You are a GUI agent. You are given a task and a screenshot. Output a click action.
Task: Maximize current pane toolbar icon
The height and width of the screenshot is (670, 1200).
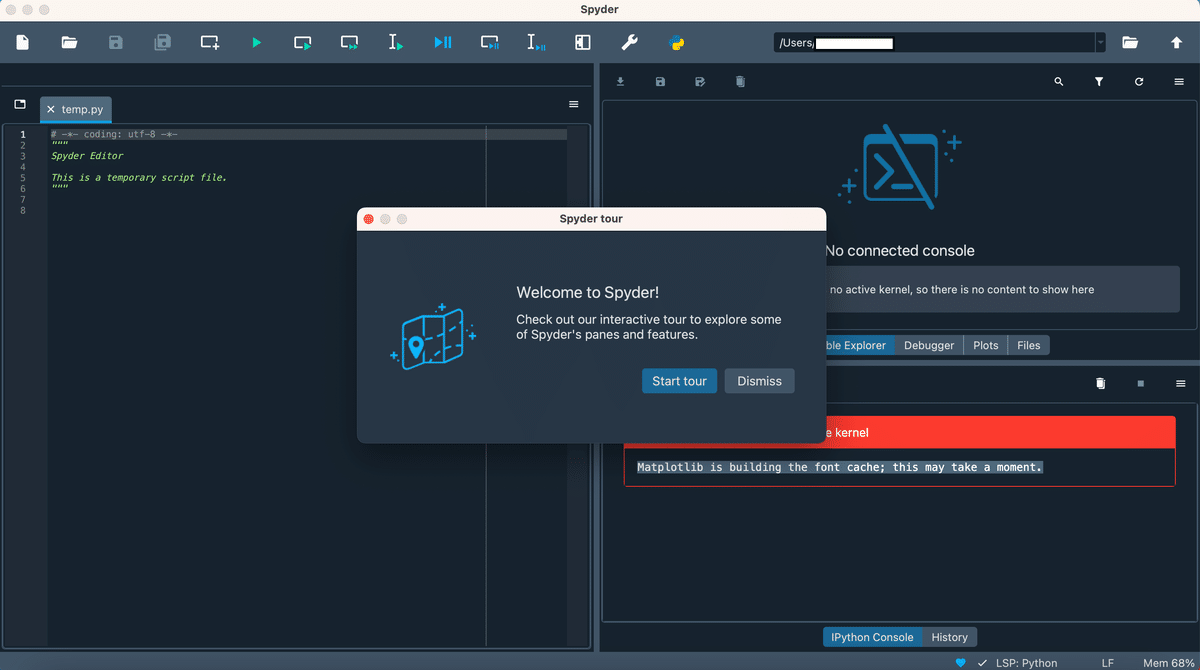point(583,42)
